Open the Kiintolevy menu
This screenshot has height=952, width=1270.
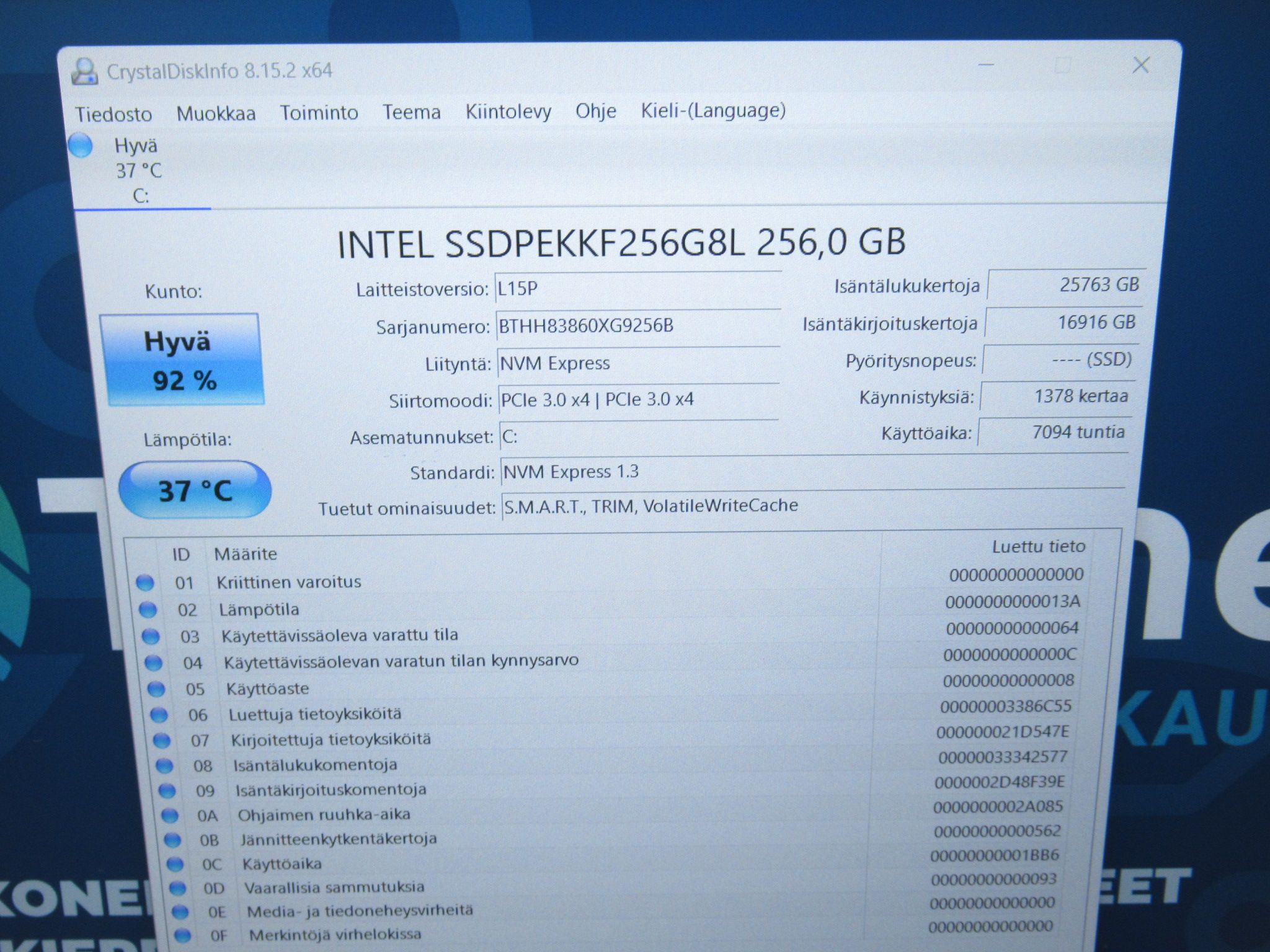(508, 112)
